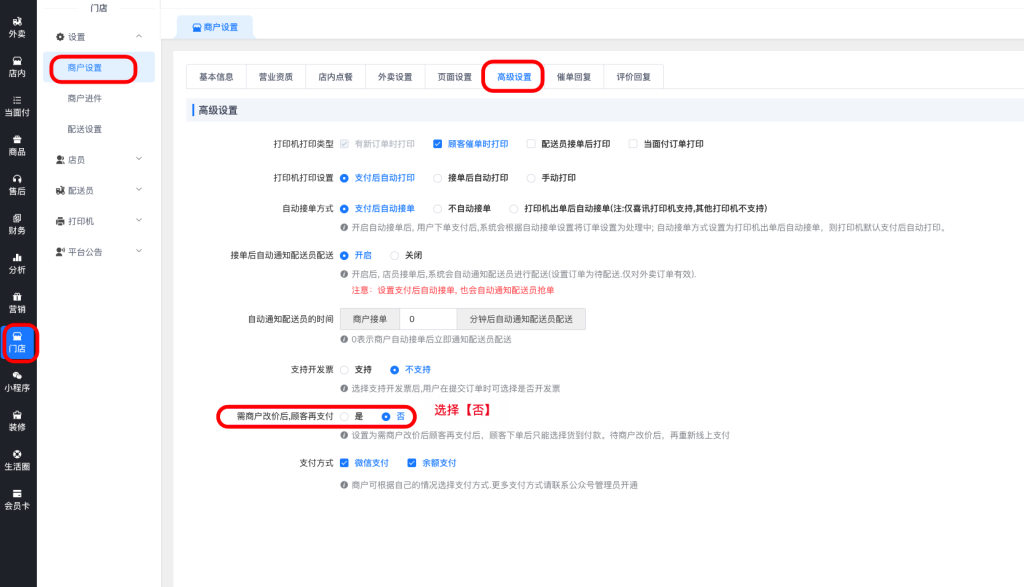
Task: Go to 售后 via headset icon
Action: point(17,184)
